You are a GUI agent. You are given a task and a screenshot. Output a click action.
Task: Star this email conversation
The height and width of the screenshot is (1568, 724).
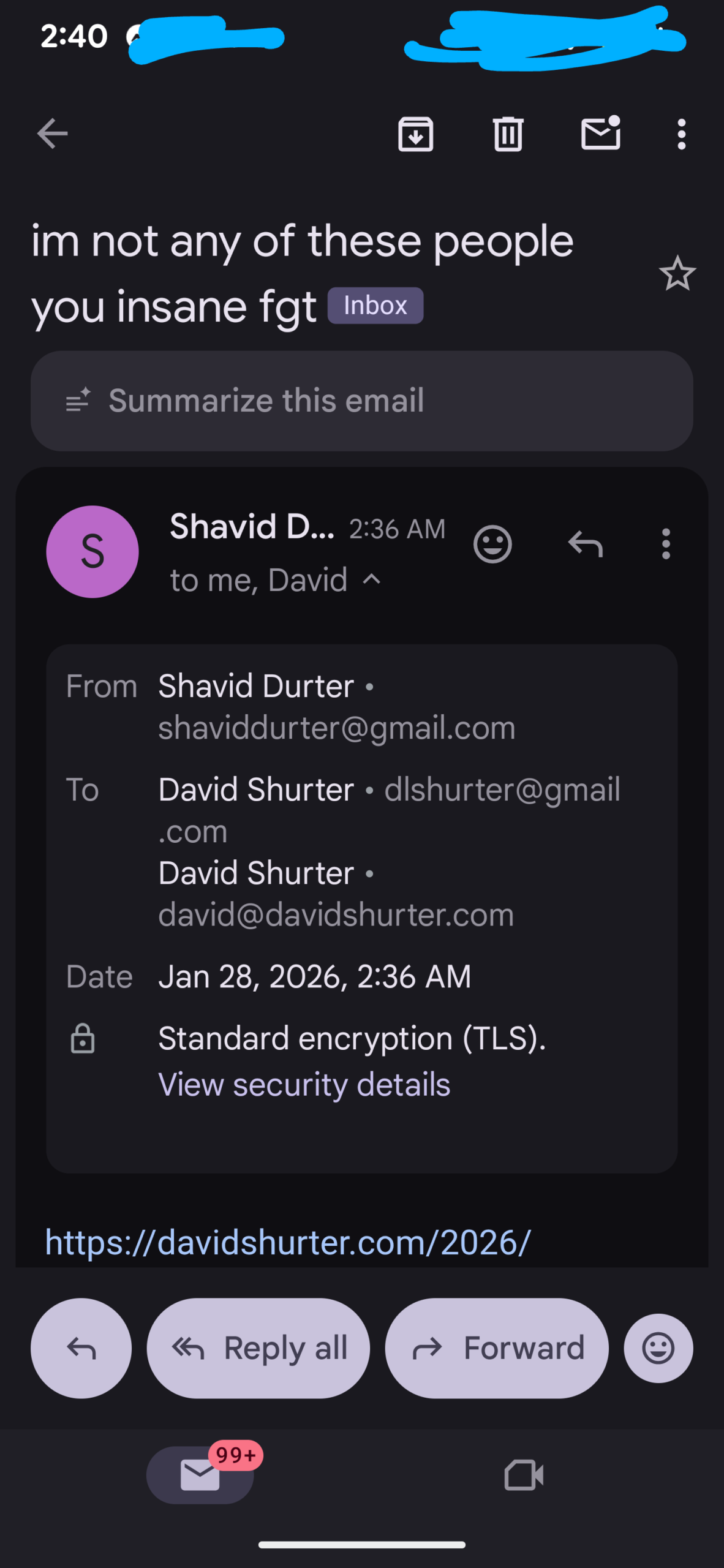pos(677,273)
